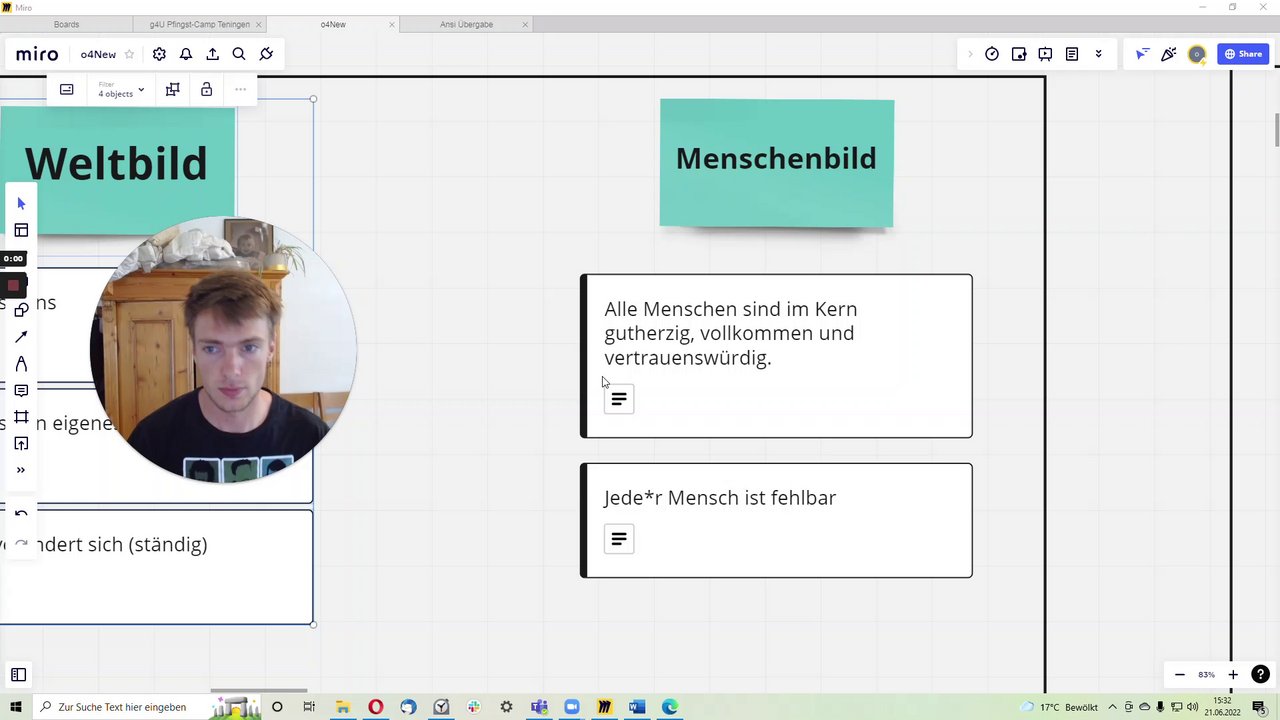The width and height of the screenshot is (1280, 720).
Task: Click the export board upload icon
Action: [x=212, y=54]
